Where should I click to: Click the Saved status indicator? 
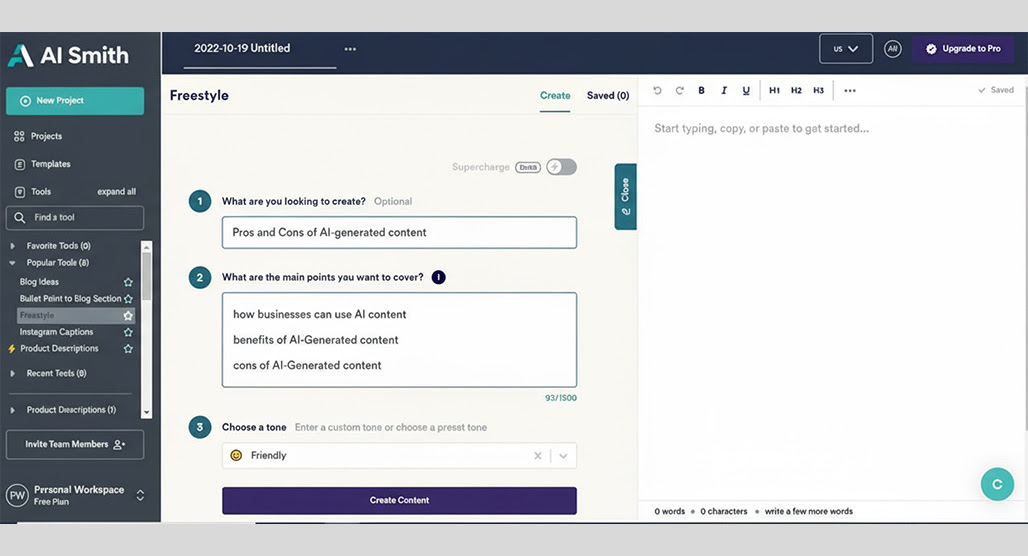pos(995,90)
